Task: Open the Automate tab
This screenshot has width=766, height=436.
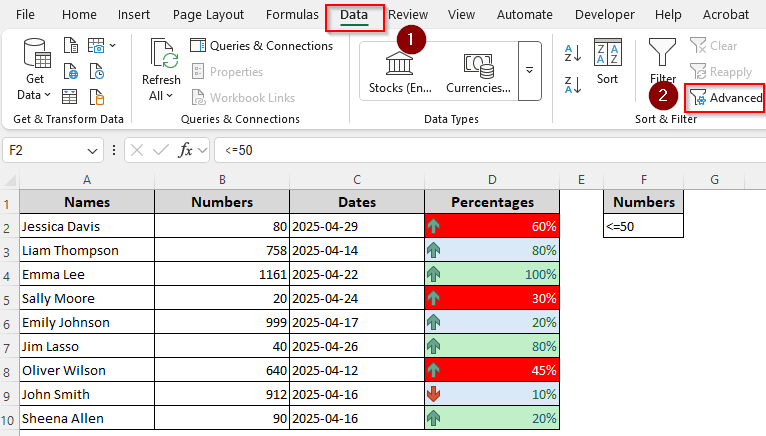Action: [525, 15]
